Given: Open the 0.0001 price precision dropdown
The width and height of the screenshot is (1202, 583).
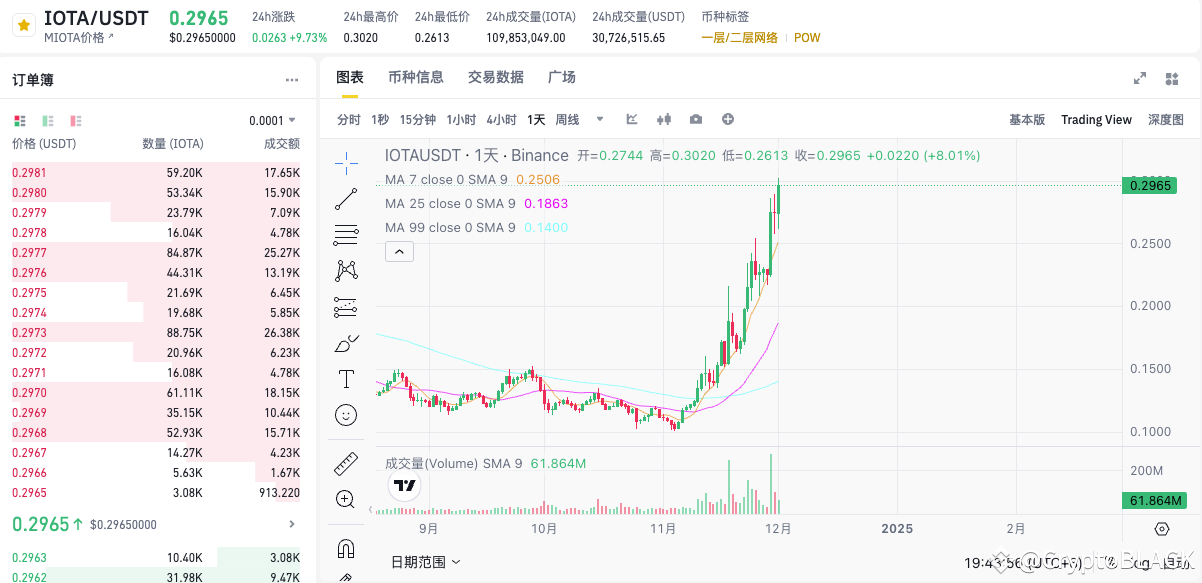Looking at the screenshot, I should [x=273, y=120].
